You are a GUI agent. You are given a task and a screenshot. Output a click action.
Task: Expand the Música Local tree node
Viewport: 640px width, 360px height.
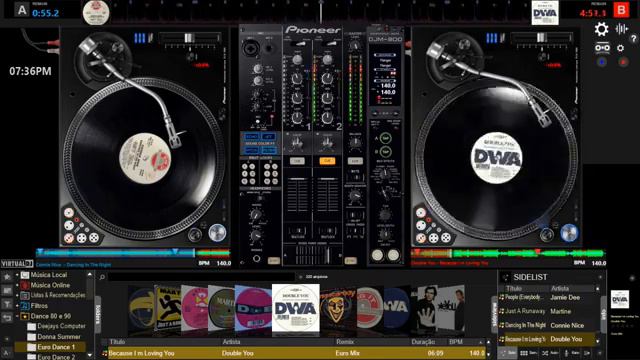coord(17,275)
